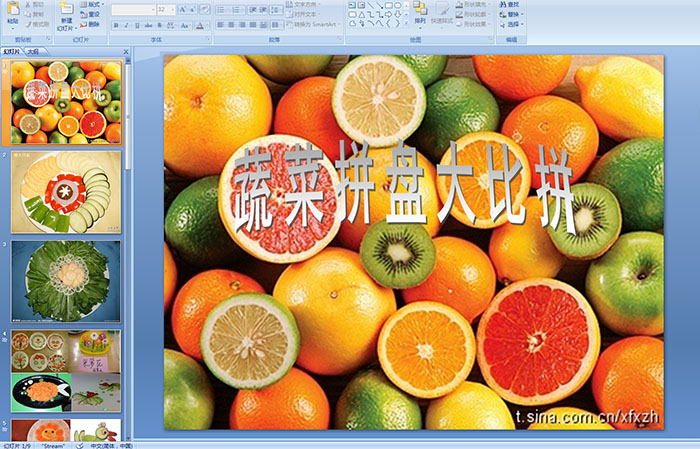
Task: Open the Character Spacing (AV) dropdown
Action: (172, 25)
